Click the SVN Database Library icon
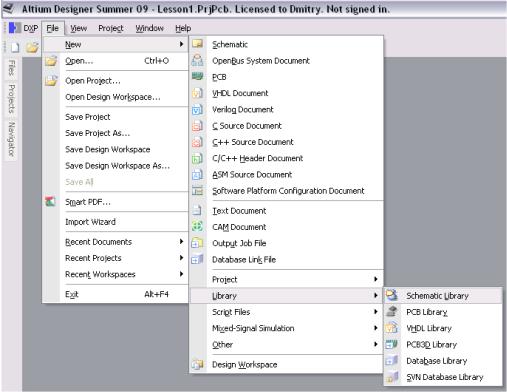The height and width of the screenshot is (392, 507). click(x=392, y=377)
